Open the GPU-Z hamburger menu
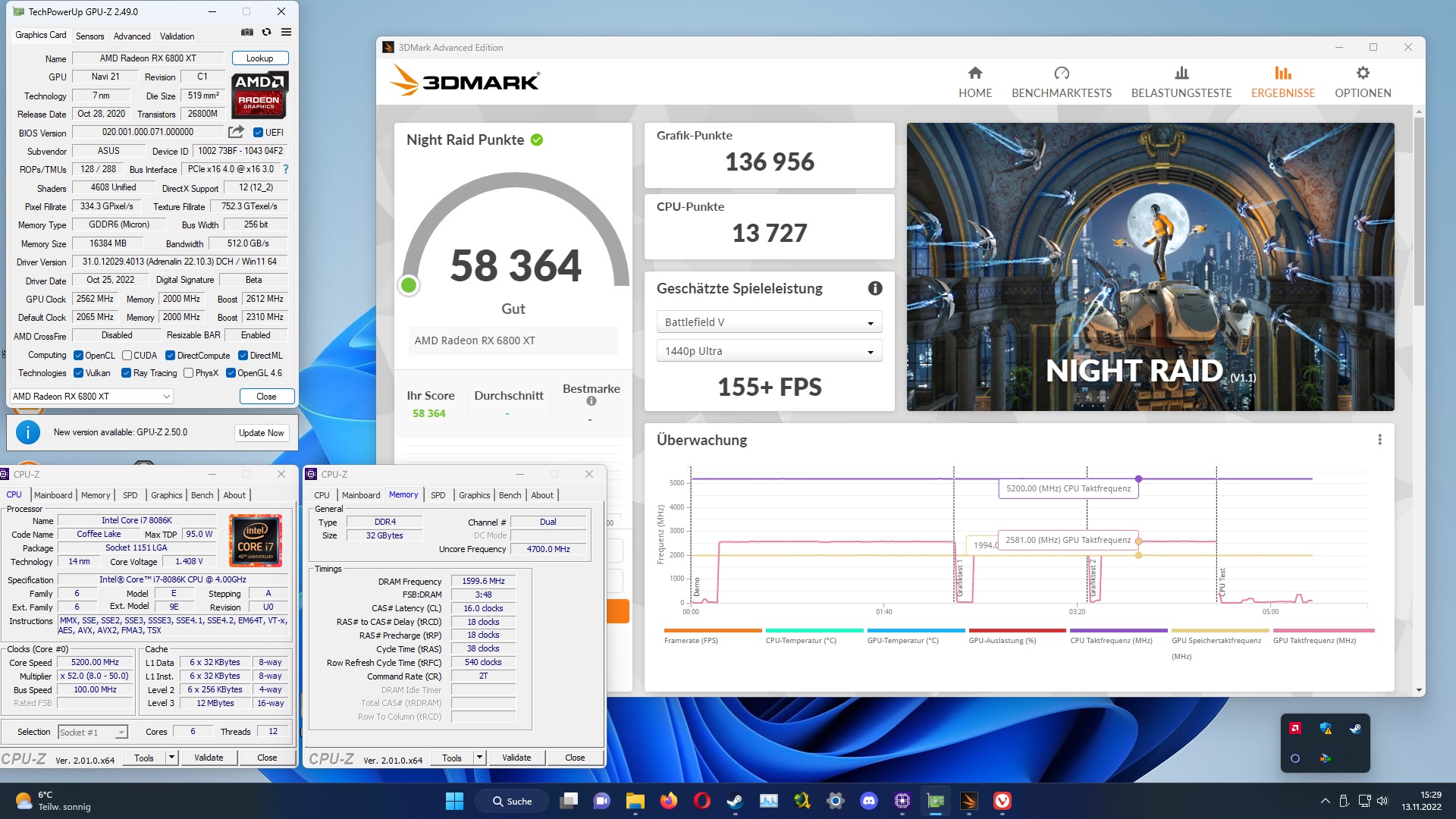 (286, 32)
